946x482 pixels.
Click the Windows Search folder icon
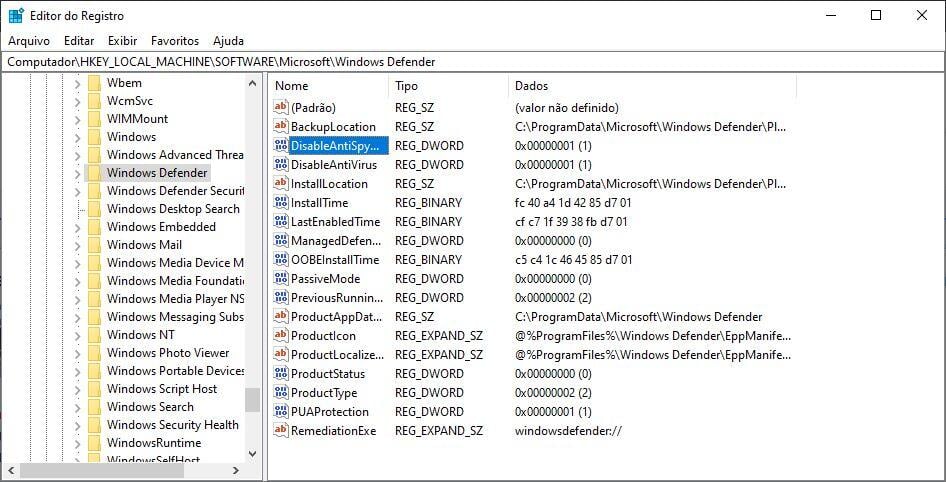point(94,407)
